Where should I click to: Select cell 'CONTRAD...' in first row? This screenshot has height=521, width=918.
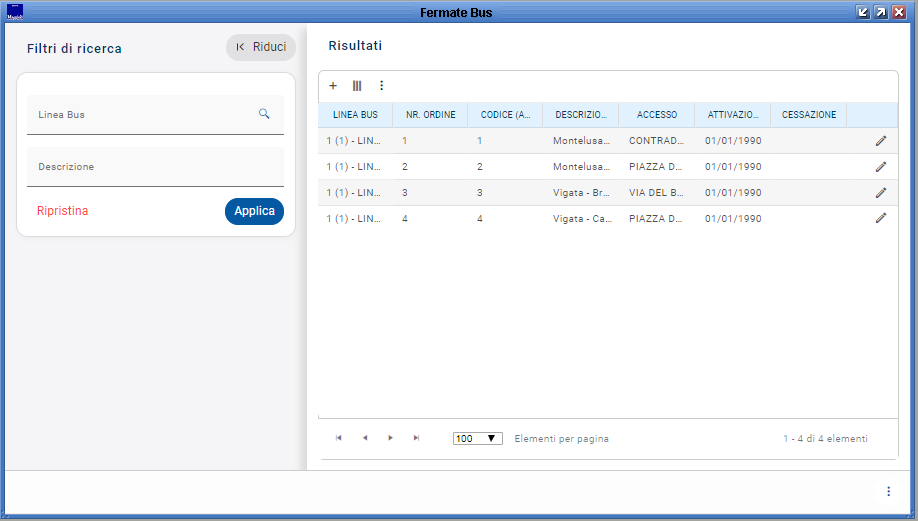pos(656,140)
